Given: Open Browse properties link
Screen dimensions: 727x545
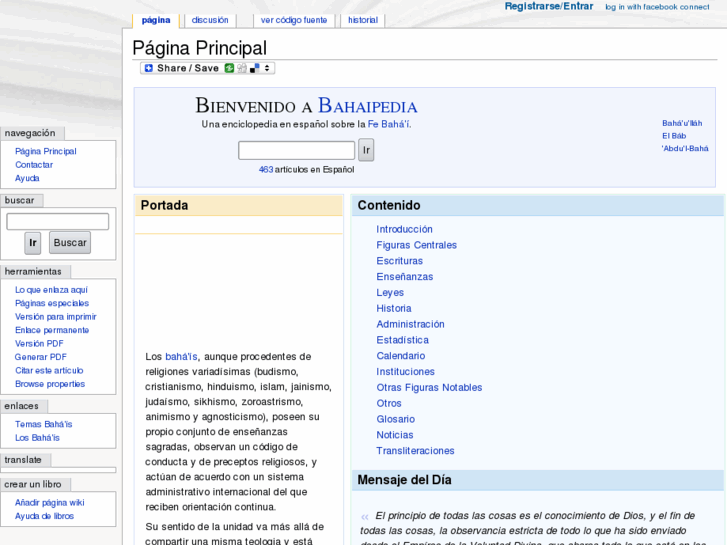Looking at the screenshot, I should point(50,384).
